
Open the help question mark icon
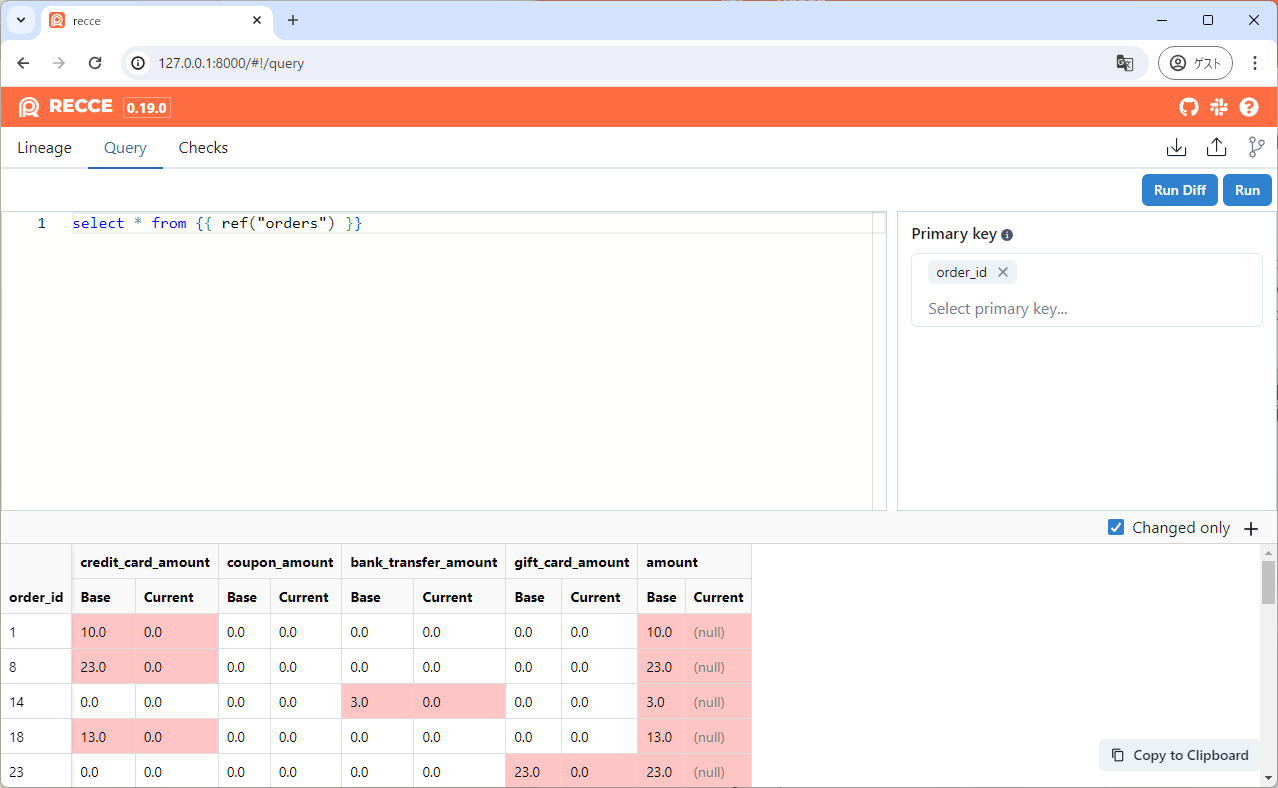pyautogui.click(x=1249, y=107)
